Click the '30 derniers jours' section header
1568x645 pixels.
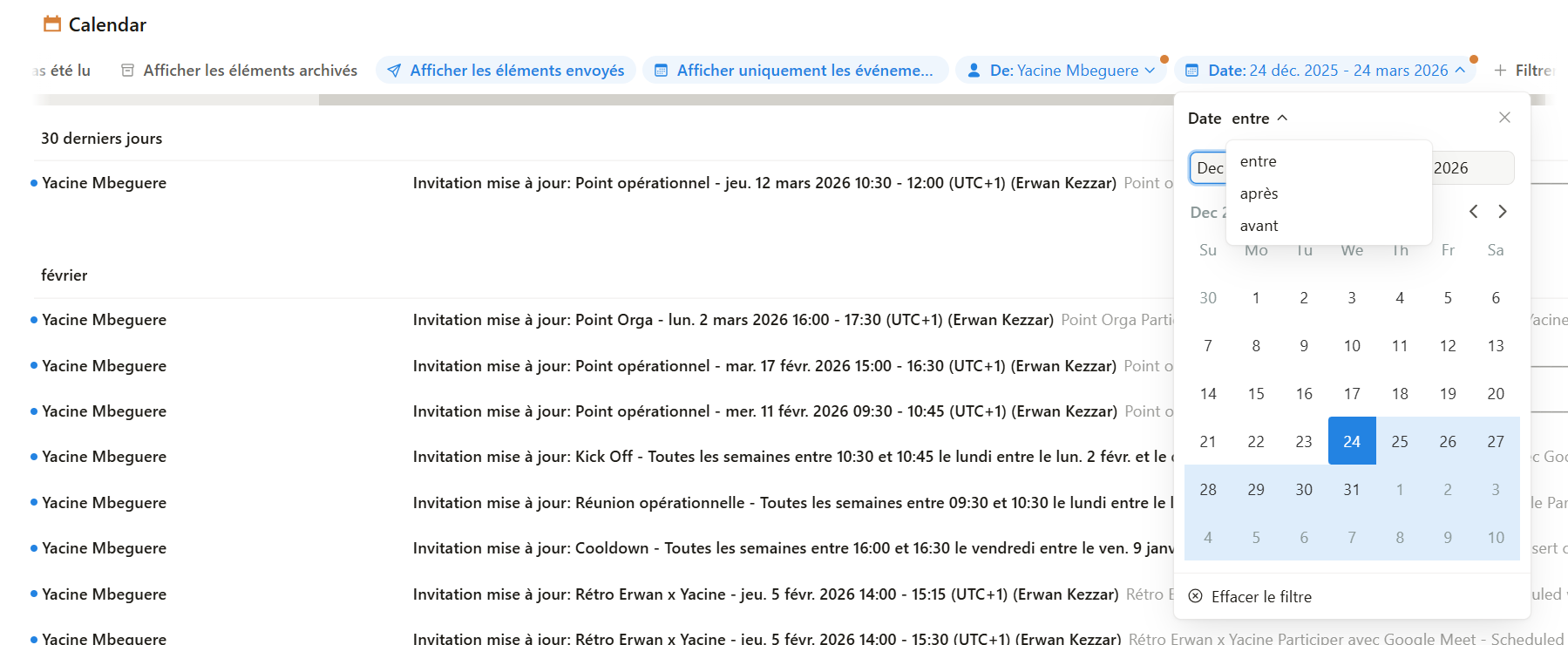[101, 139]
